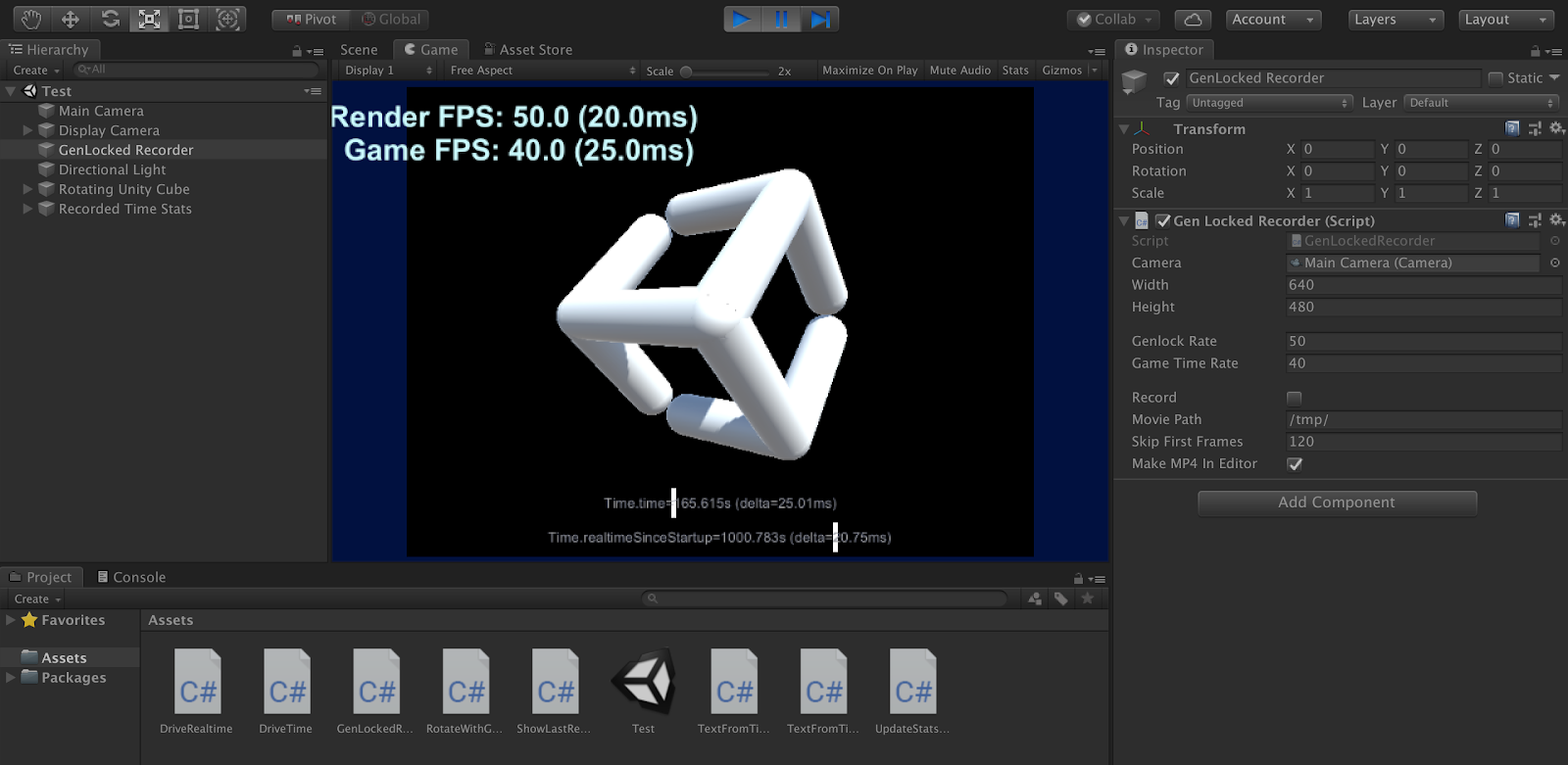Select the UpdateStats script asset
This screenshot has width=1568, height=765.
pyautogui.click(x=912, y=692)
